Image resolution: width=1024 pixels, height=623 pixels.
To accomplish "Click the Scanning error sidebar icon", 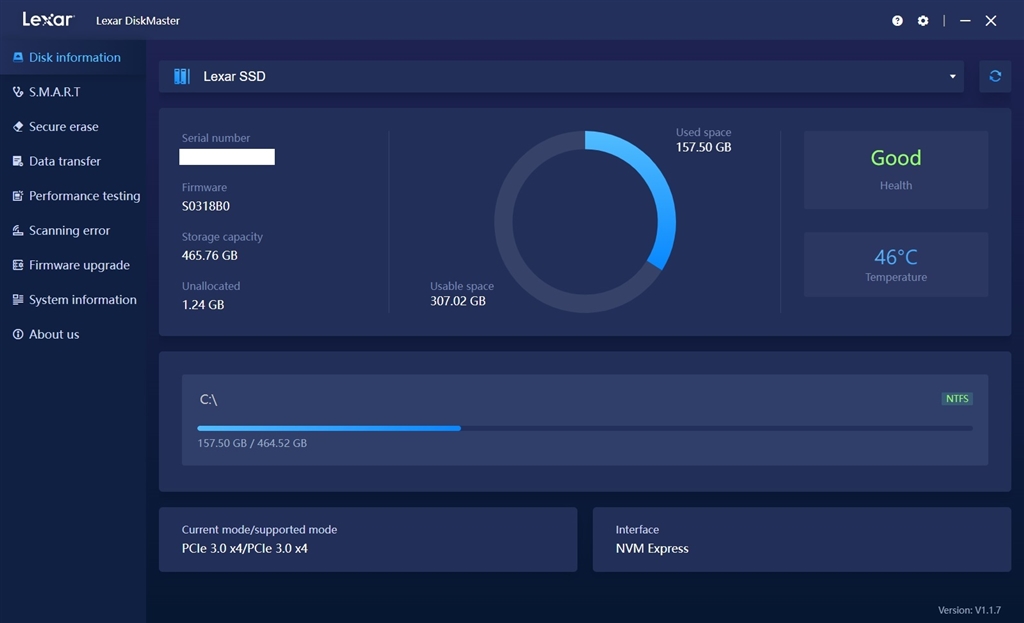I will coord(18,231).
